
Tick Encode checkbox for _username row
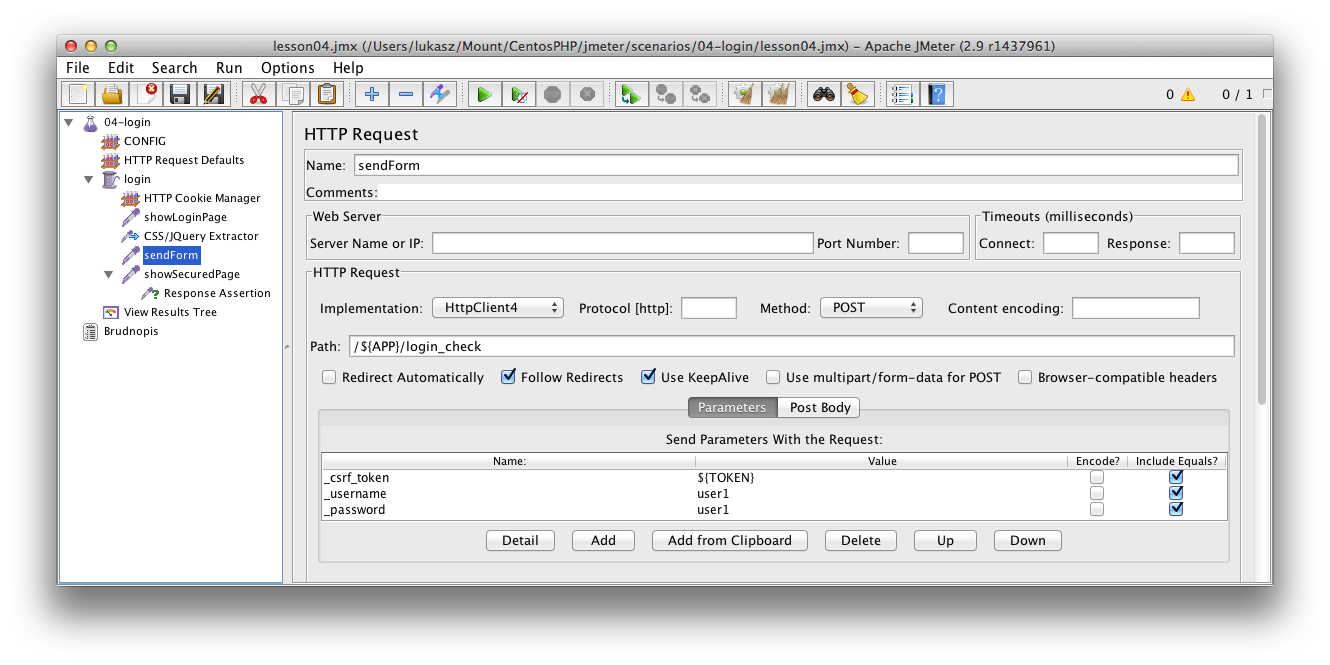1097,494
